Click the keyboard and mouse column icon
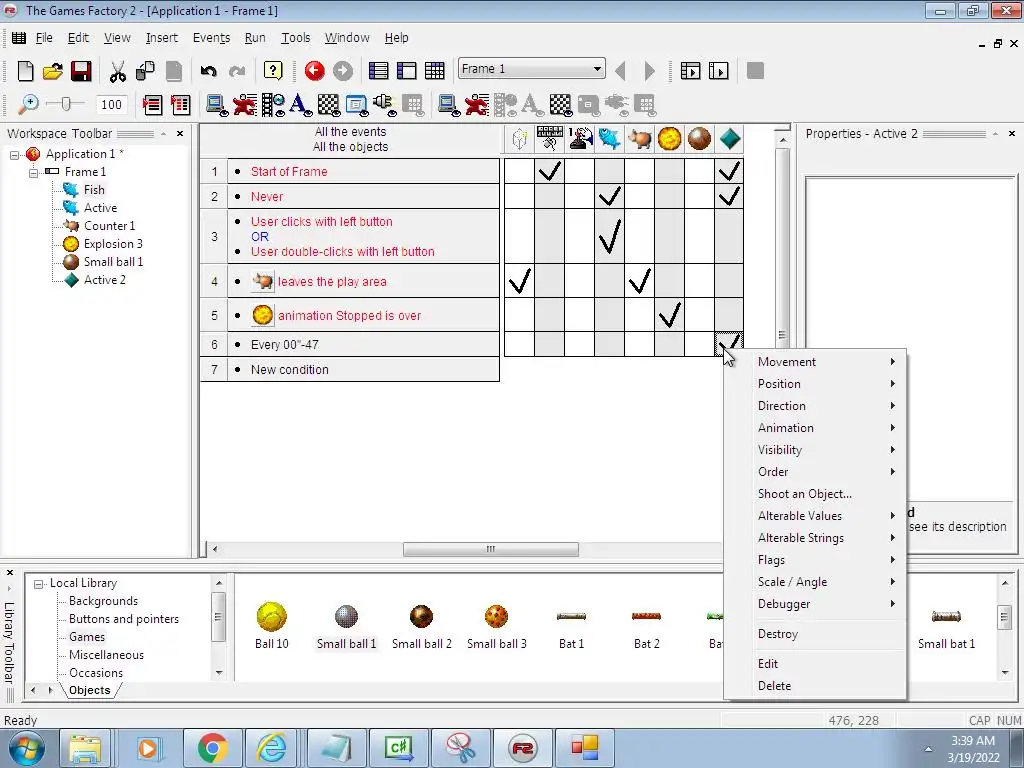 pos(550,138)
